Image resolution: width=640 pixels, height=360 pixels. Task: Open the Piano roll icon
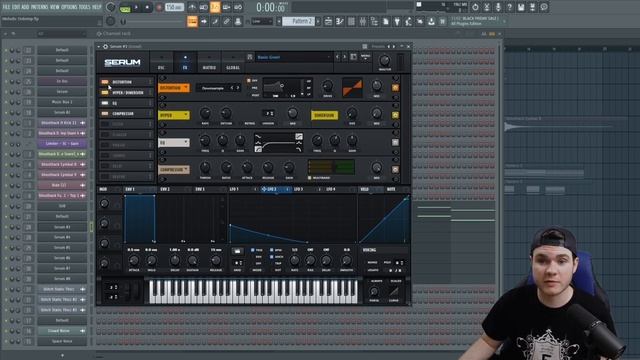(x=340, y=22)
